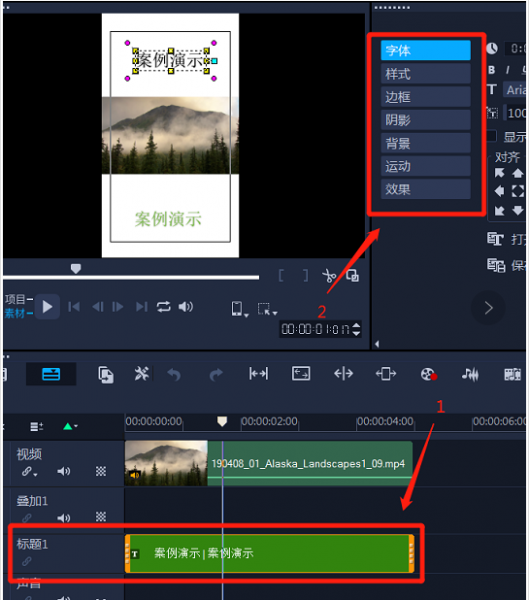Open the device preview size dropdown
Screen dimensions: 529x600
240,309
